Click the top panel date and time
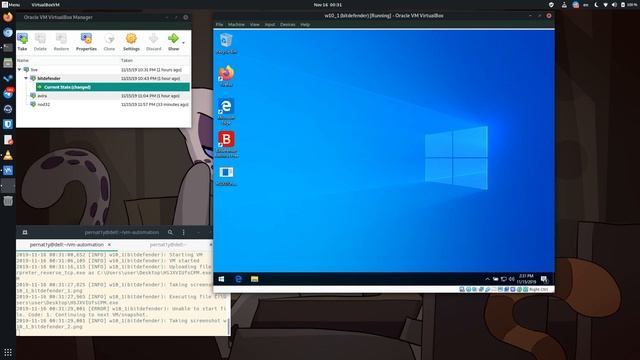 click(327, 5)
